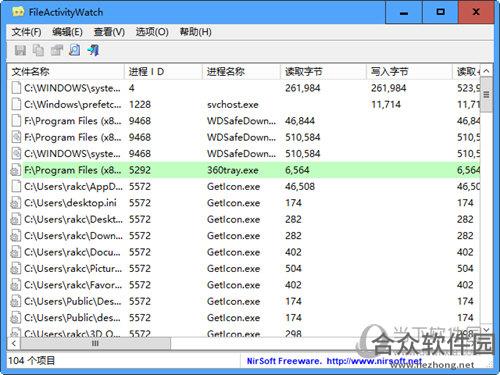Open the 文件(F) menu
The image size is (500, 375).
pyautogui.click(x=26, y=32)
